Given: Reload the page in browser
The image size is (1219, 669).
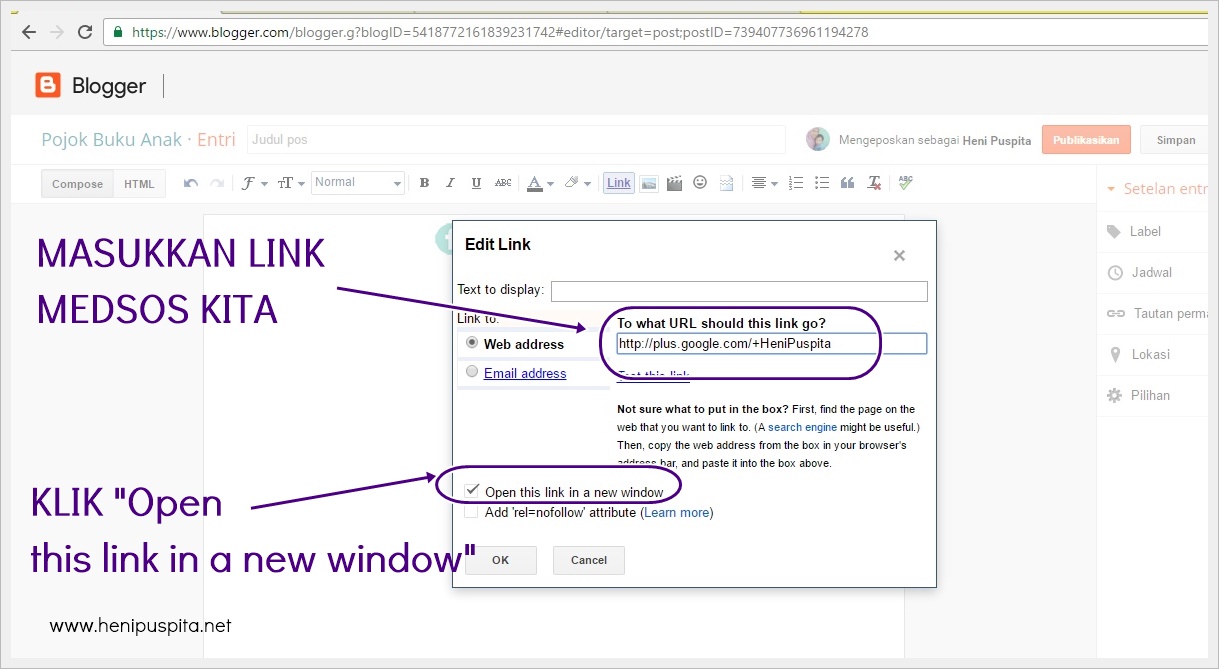Looking at the screenshot, I should (x=85, y=32).
